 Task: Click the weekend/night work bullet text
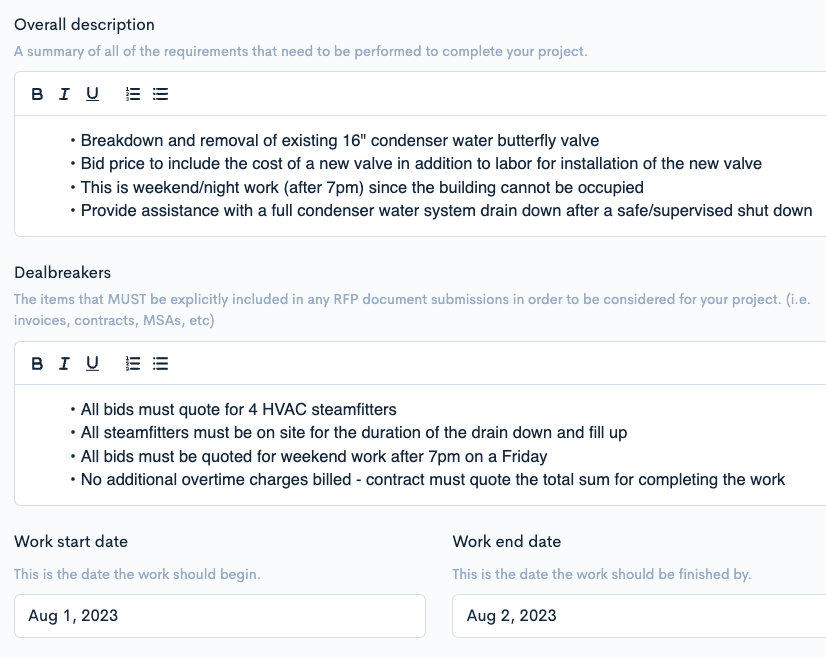362,188
